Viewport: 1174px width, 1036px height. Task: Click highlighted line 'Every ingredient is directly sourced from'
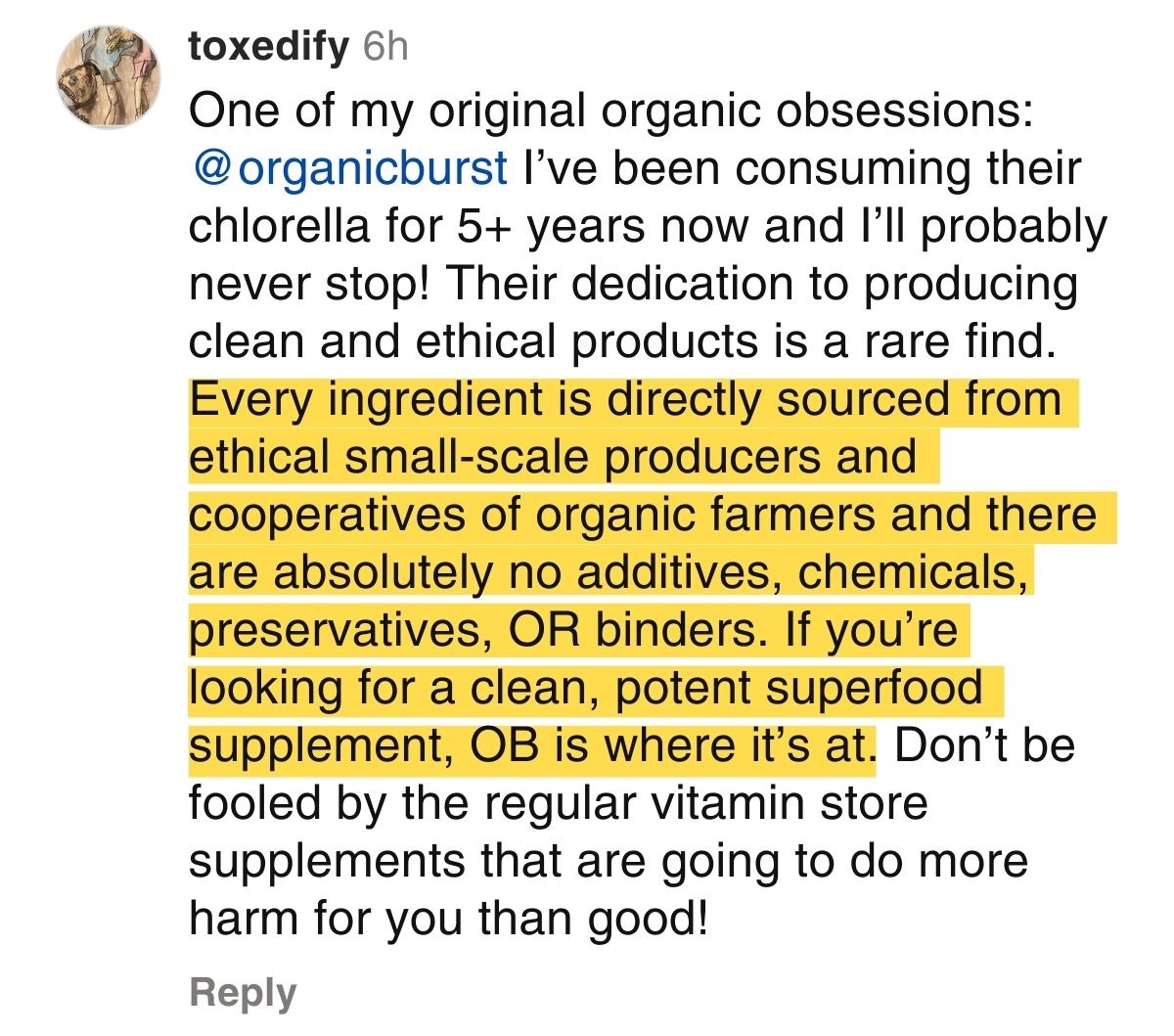[x=625, y=399]
